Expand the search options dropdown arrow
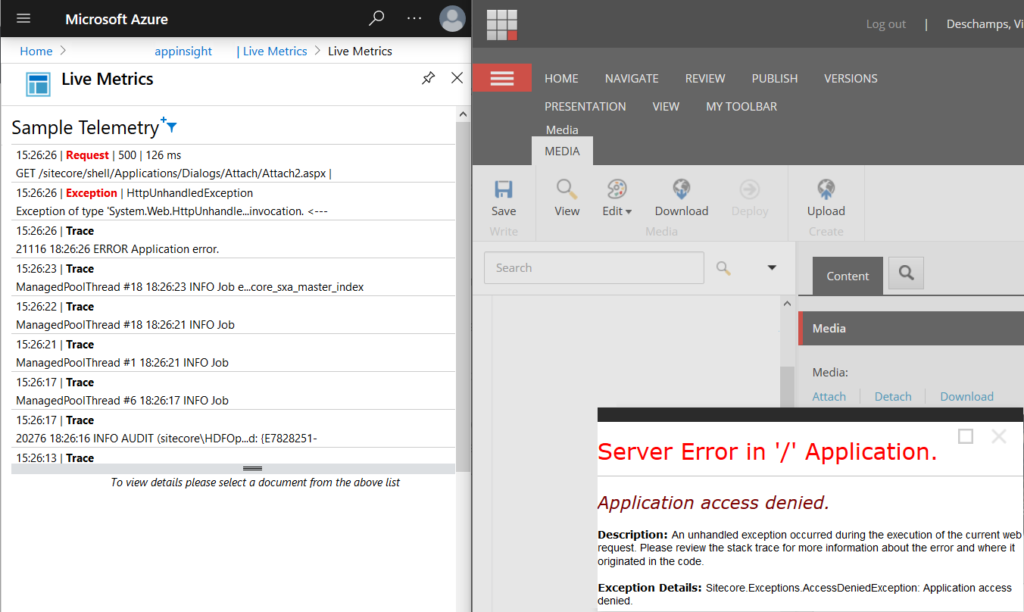The image size is (1024, 612). pyautogui.click(x=772, y=268)
